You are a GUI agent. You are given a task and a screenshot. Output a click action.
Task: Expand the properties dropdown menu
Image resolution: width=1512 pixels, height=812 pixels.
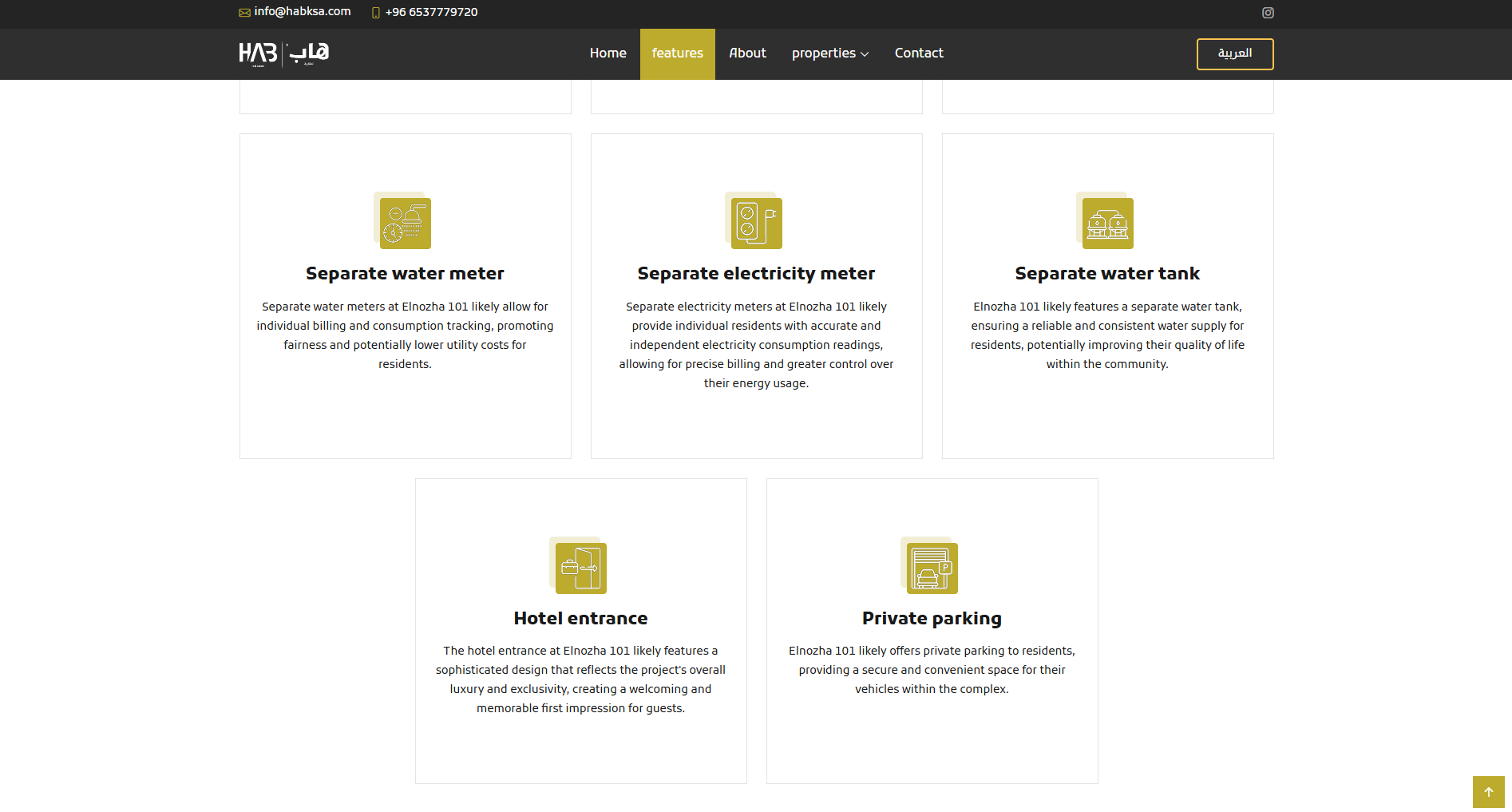click(829, 53)
